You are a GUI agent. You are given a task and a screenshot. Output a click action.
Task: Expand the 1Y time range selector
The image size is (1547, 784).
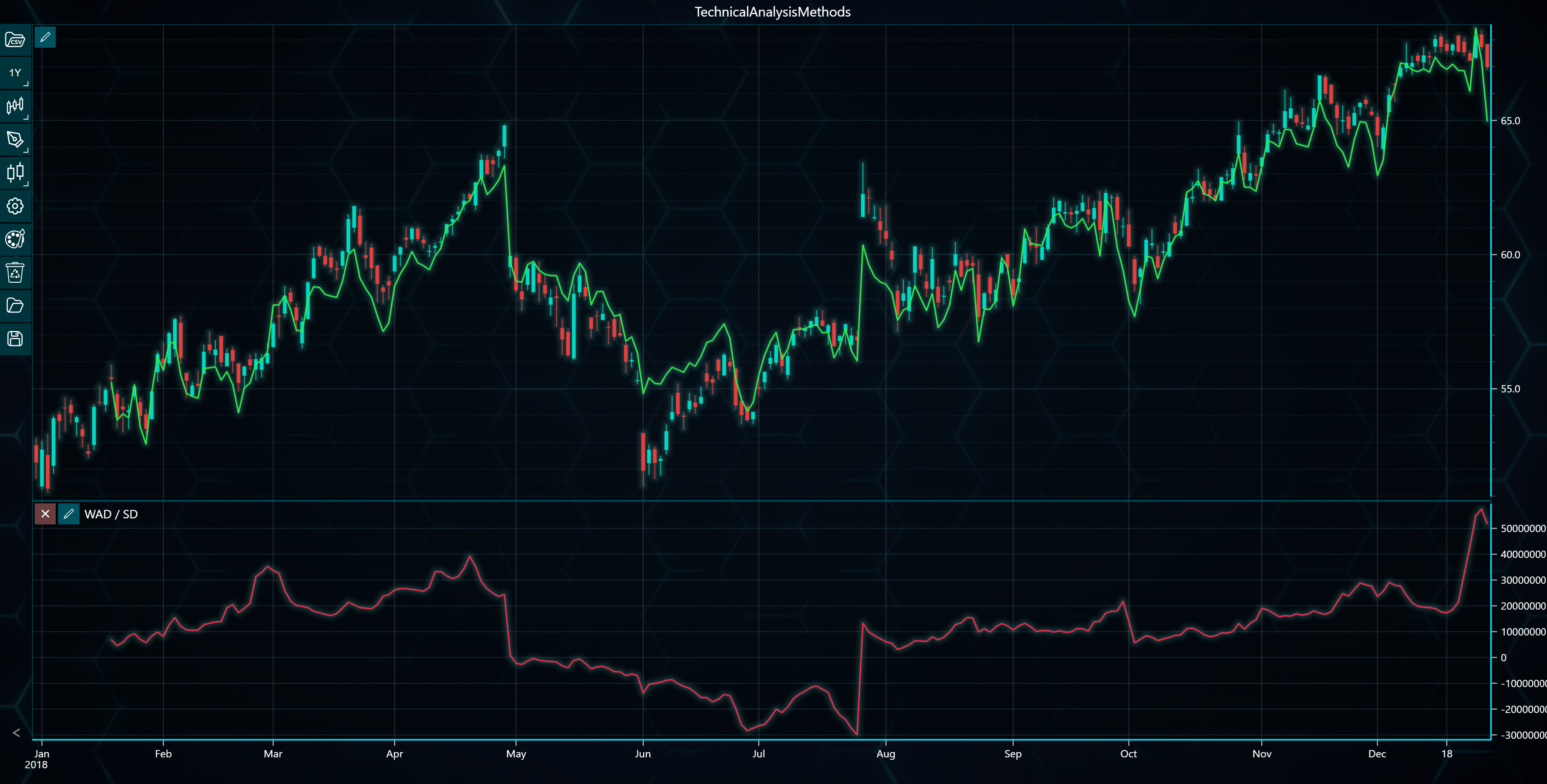tap(15, 73)
